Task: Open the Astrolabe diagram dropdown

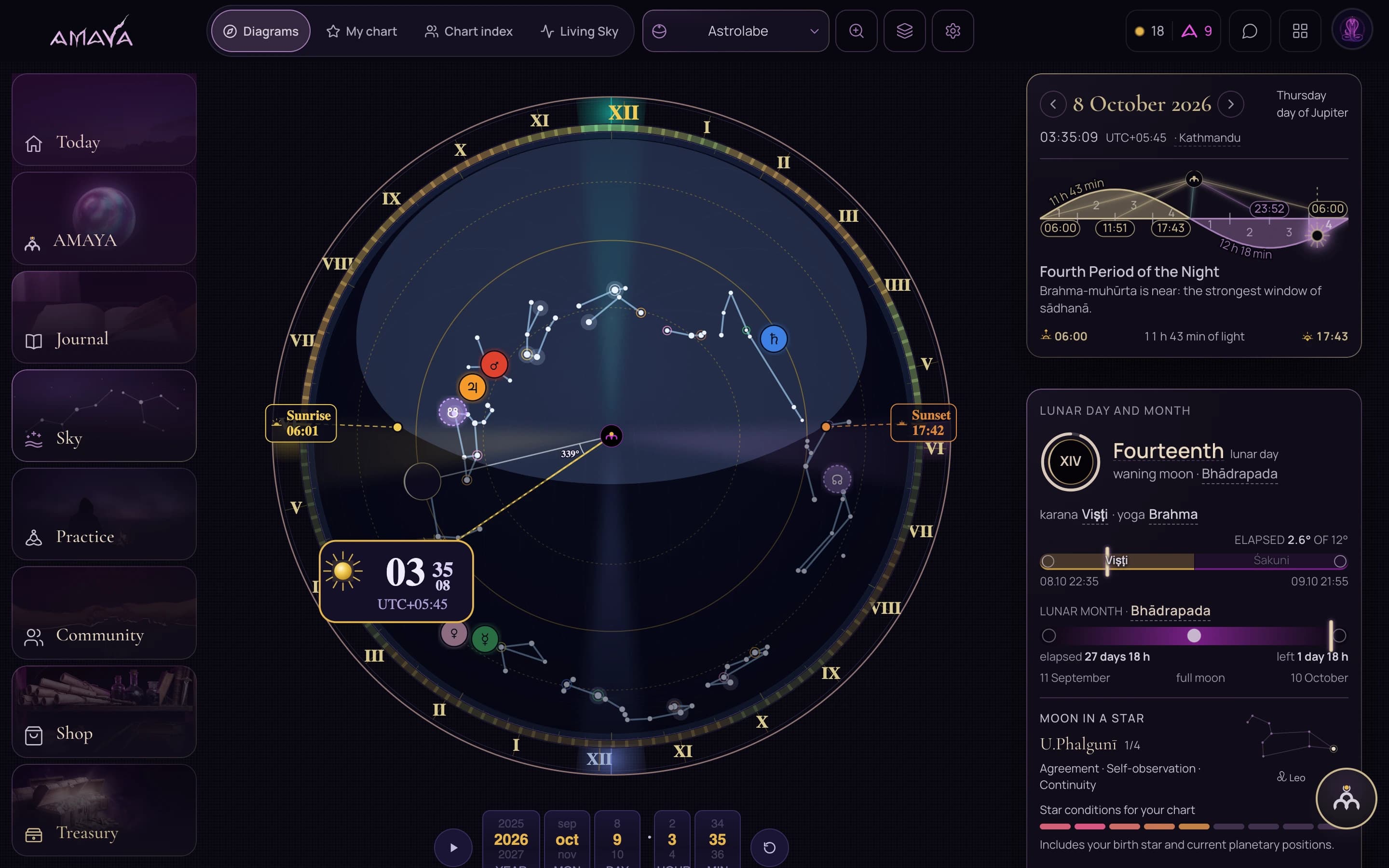Action: pos(735,31)
